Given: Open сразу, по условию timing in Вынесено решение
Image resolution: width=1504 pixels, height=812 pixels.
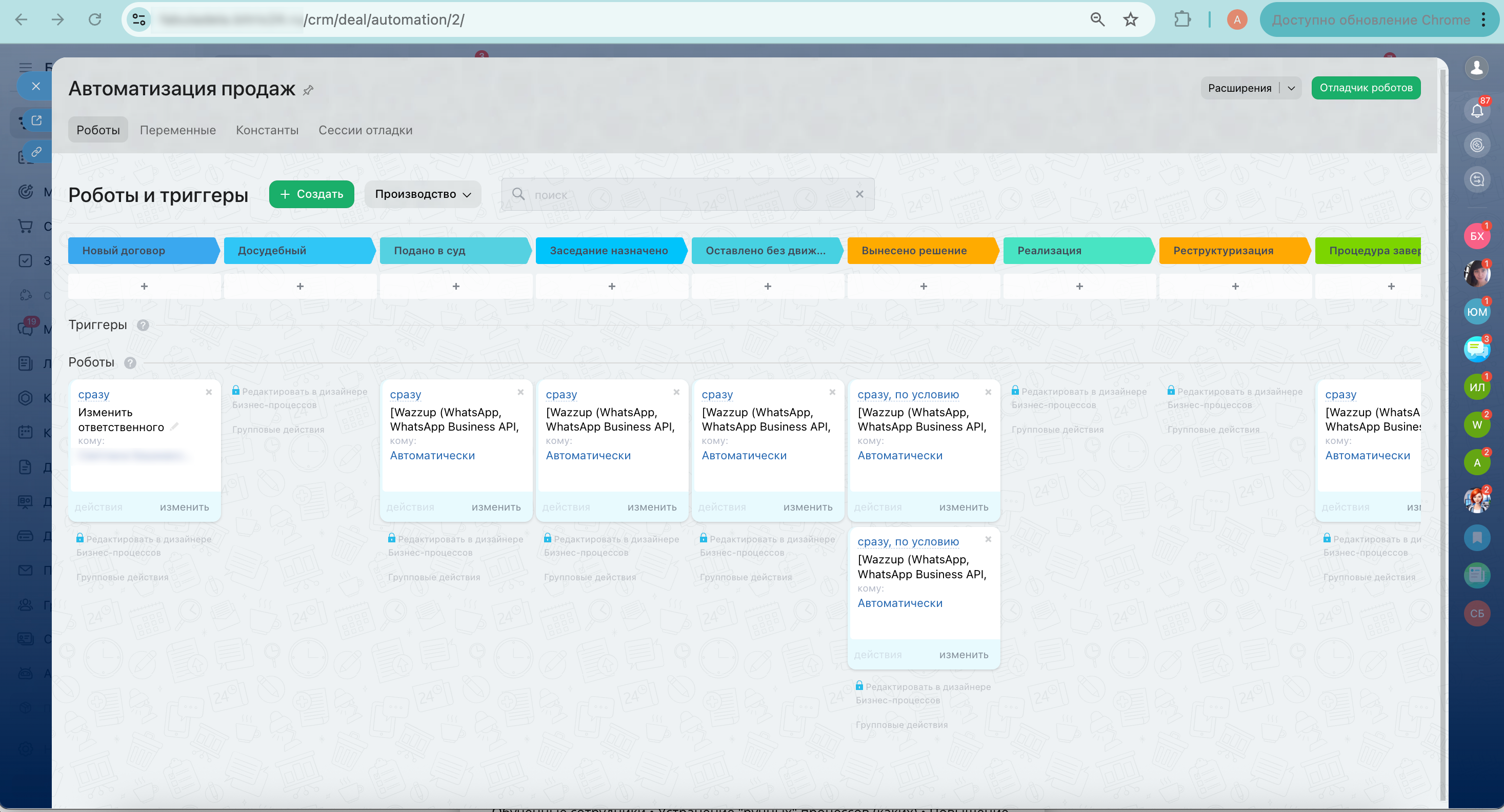Looking at the screenshot, I should 908,395.
